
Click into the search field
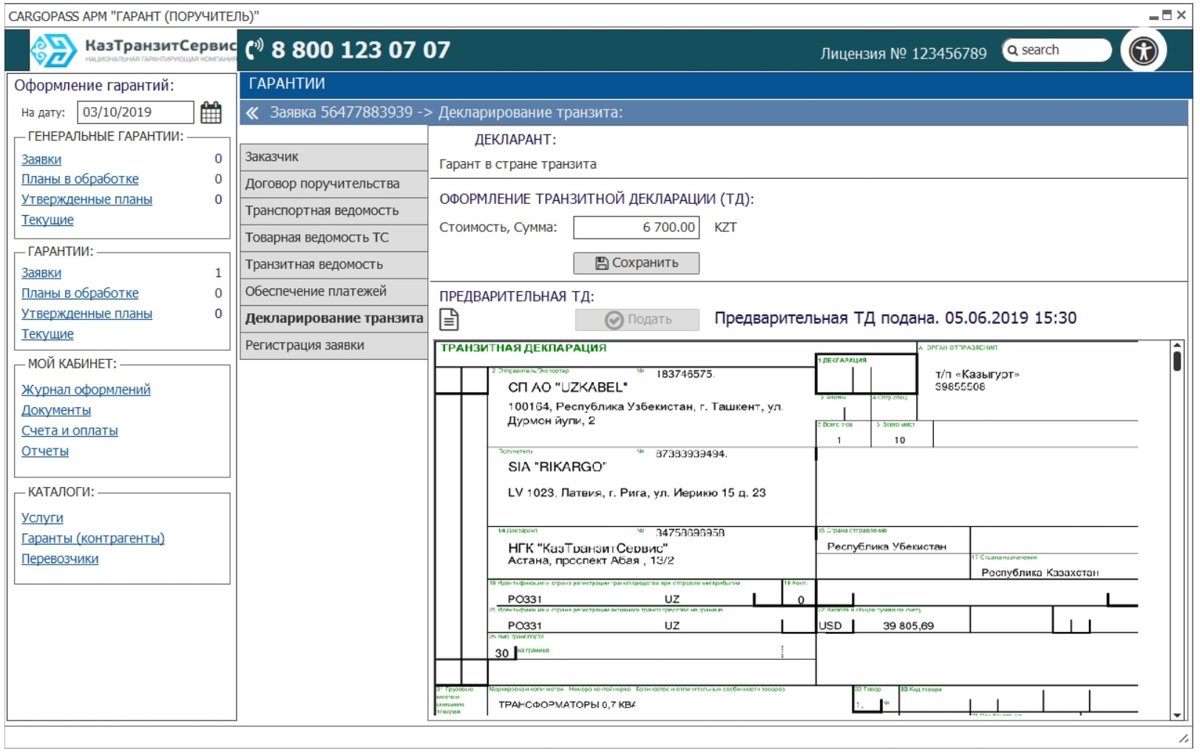(1057, 50)
